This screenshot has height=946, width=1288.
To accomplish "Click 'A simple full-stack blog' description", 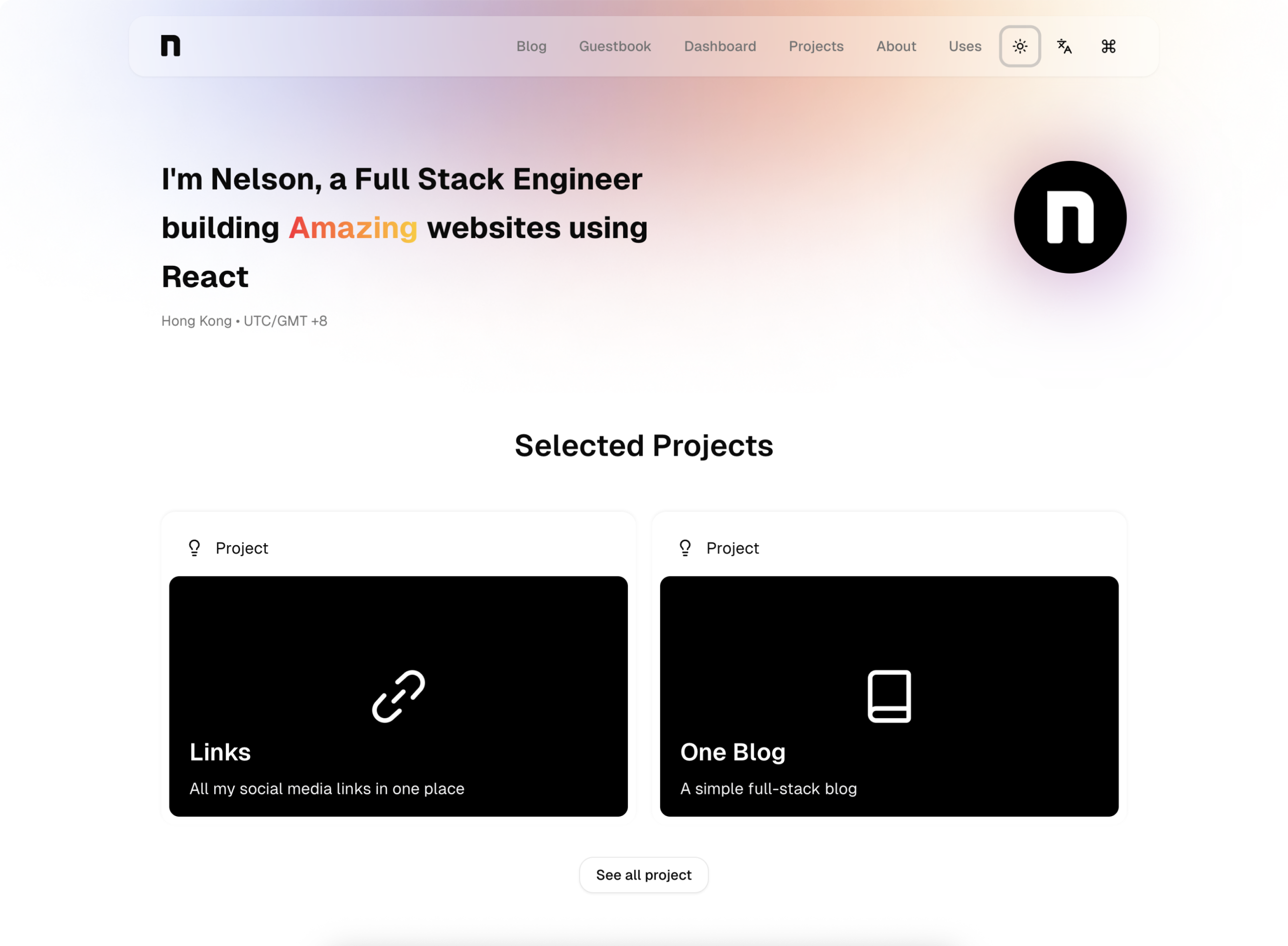I will [768, 788].
